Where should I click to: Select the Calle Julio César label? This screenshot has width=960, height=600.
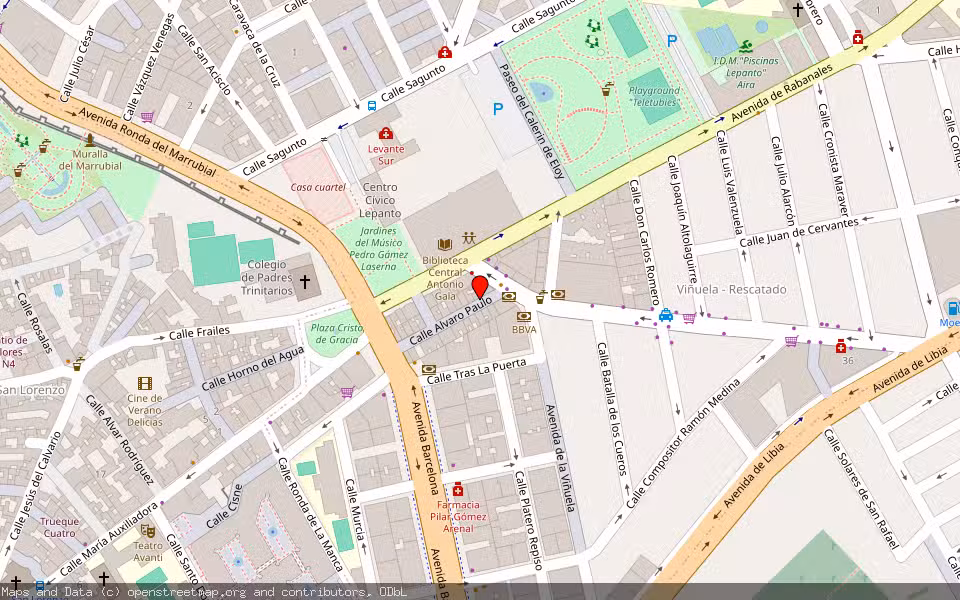point(78,64)
